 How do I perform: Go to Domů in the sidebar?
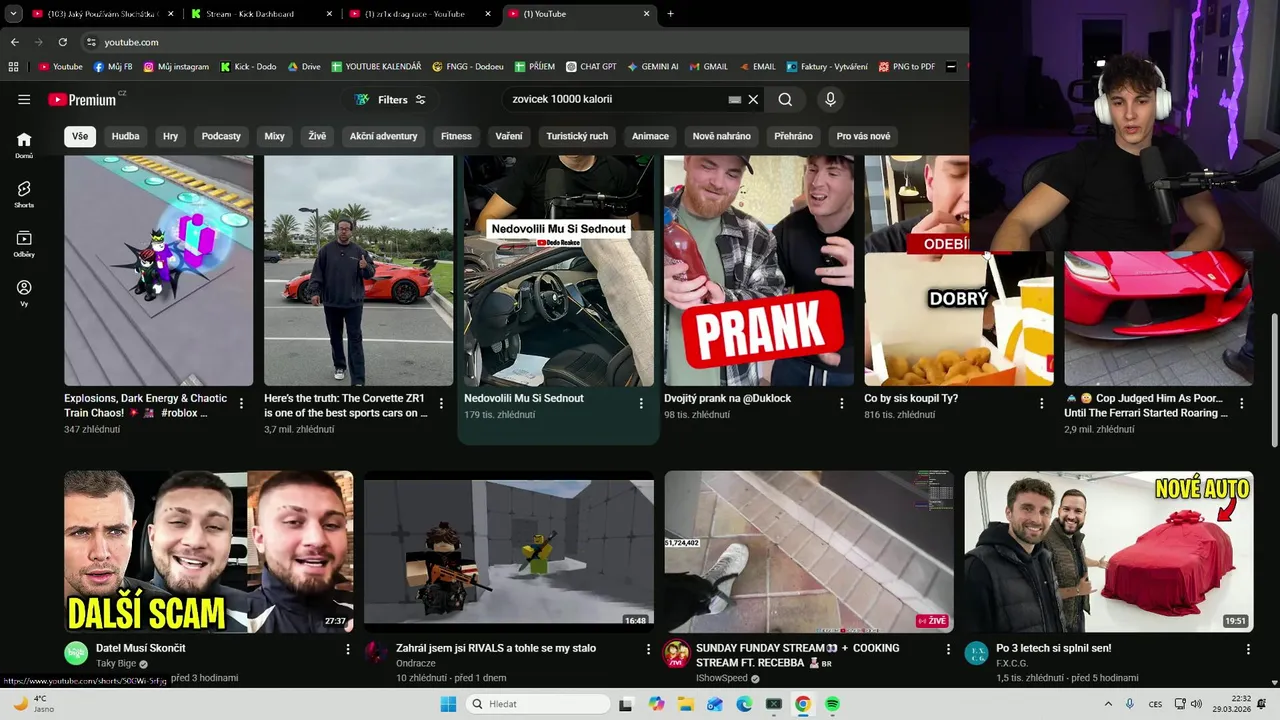click(24, 145)
